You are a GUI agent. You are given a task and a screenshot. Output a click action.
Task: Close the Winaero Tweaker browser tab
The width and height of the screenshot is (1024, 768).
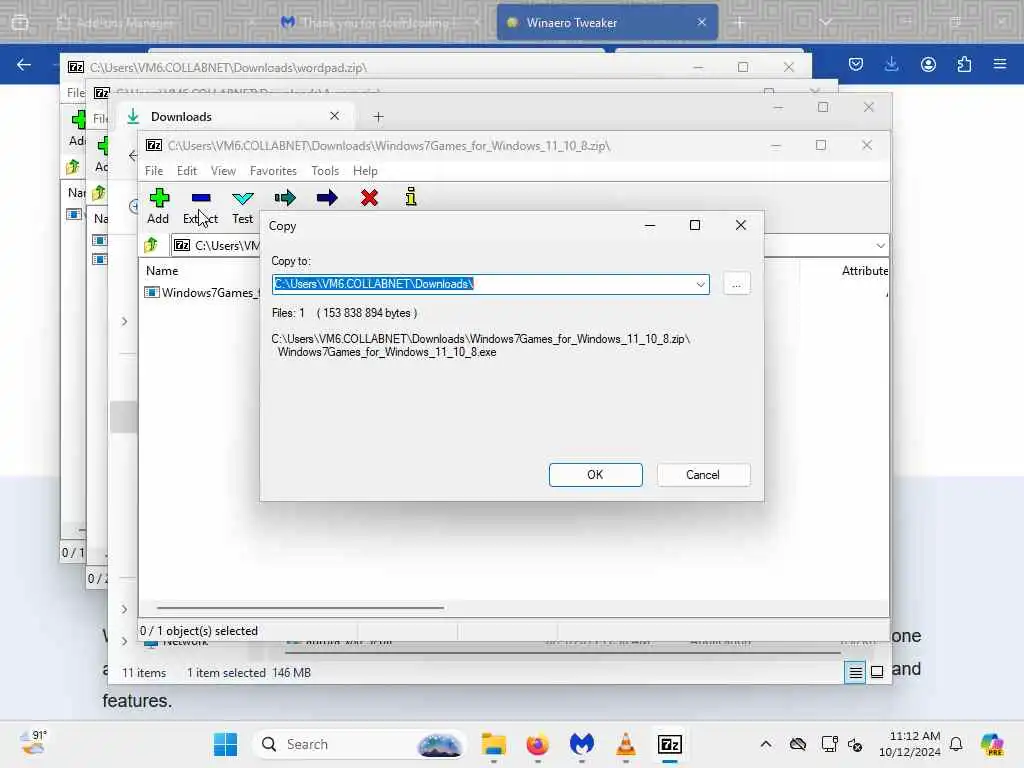coord(701,22)
